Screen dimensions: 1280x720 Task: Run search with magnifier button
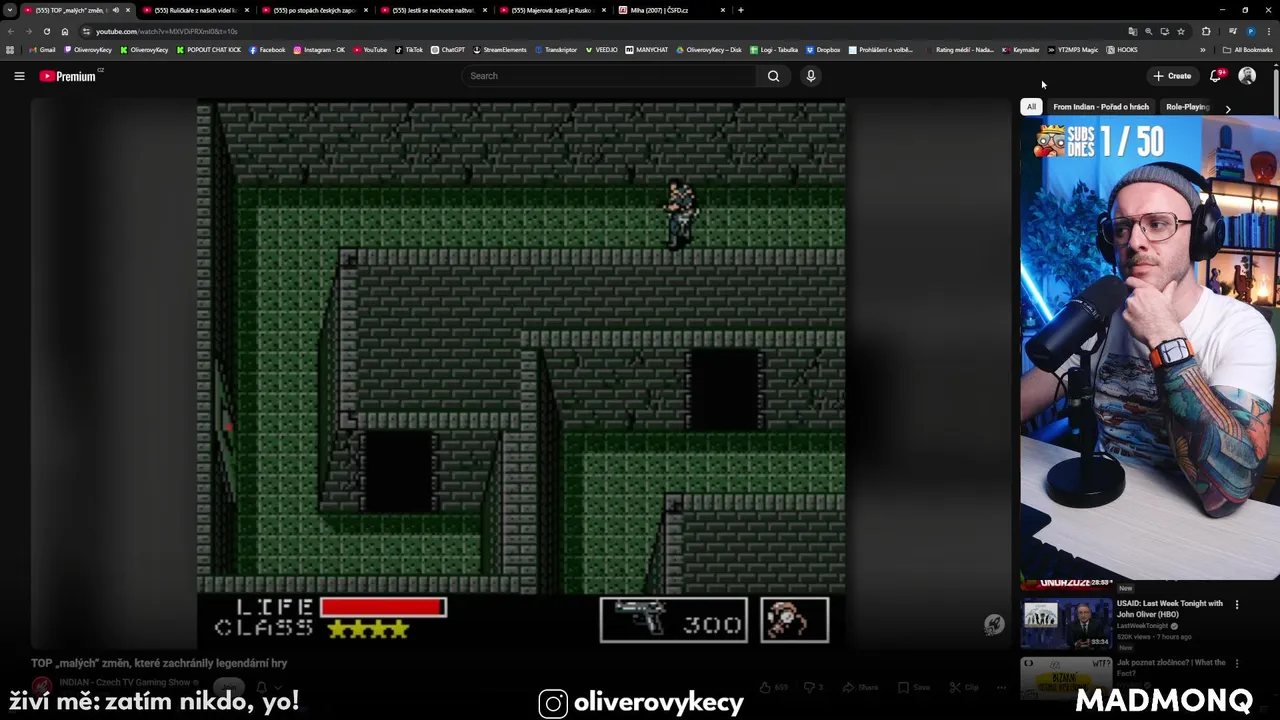pos(773,76)
